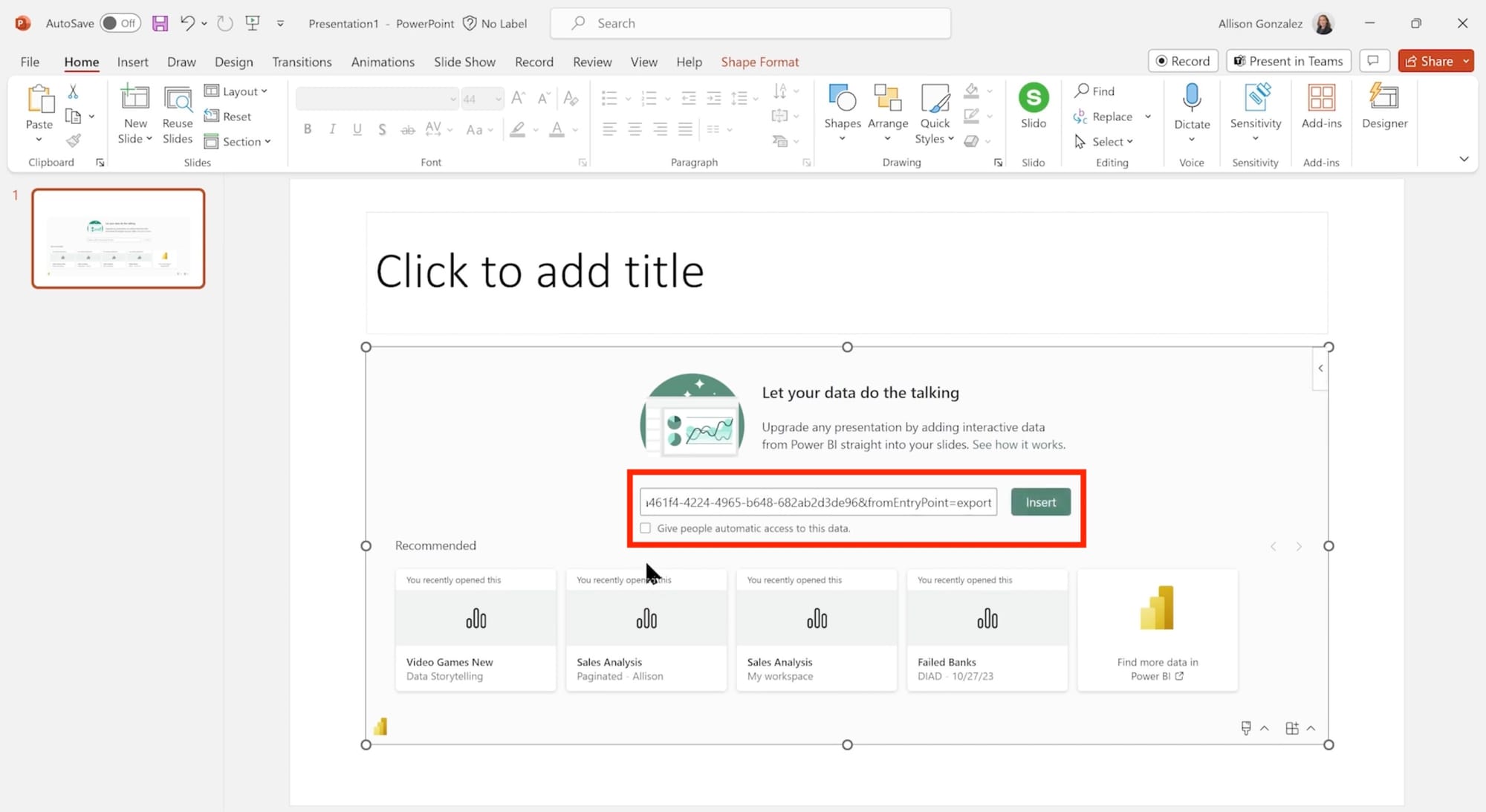This screenshot has height=812, width=1486.
Task: Expand the Share button arrow
Action: 1466,61
